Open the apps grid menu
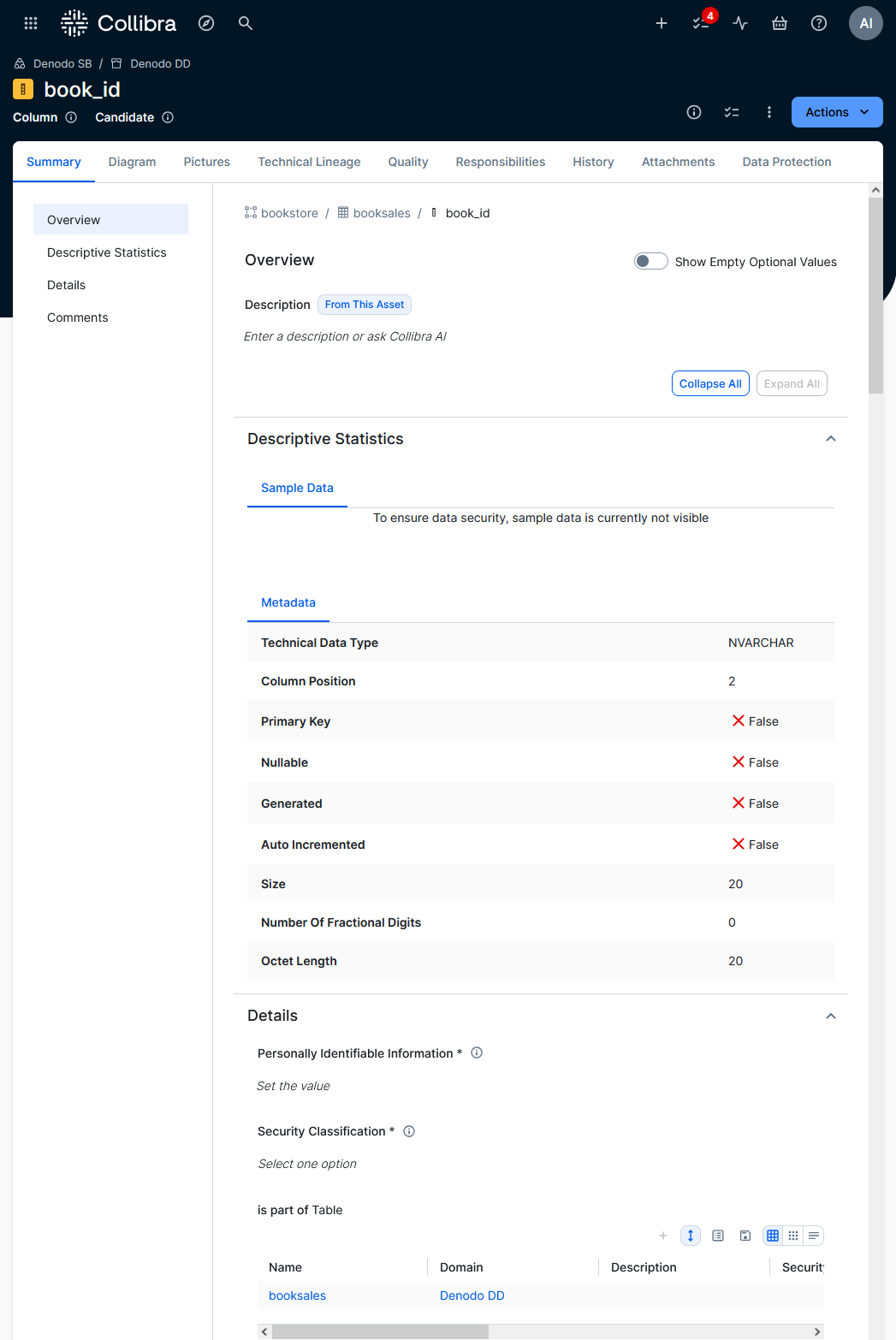Image resolution: width=896 pixels, height=1340 pixels. pos(31,23)
